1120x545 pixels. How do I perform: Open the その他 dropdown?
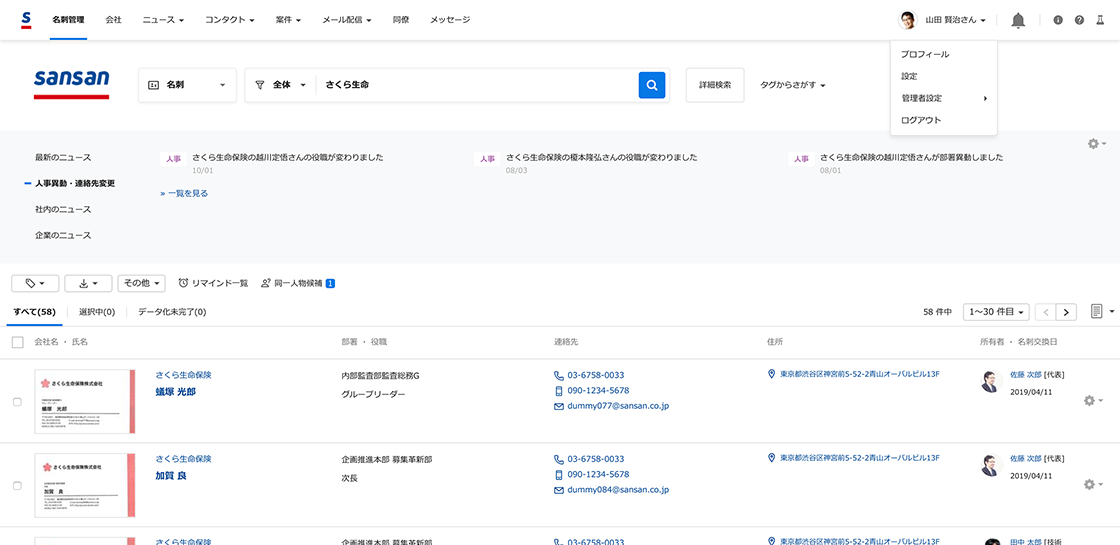click(141, 284)
